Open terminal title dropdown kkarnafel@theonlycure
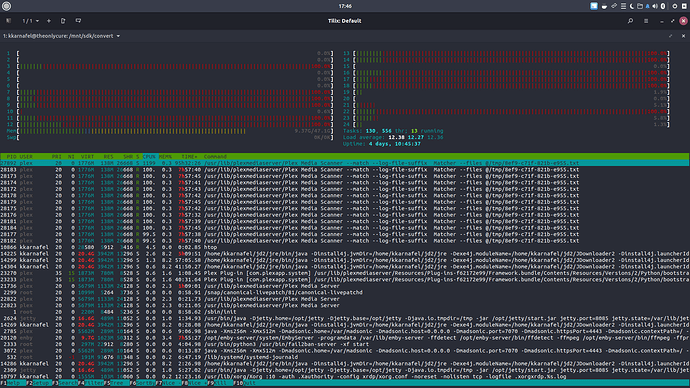690x388 pixels. pyautogui.click(x=62, y=36)
